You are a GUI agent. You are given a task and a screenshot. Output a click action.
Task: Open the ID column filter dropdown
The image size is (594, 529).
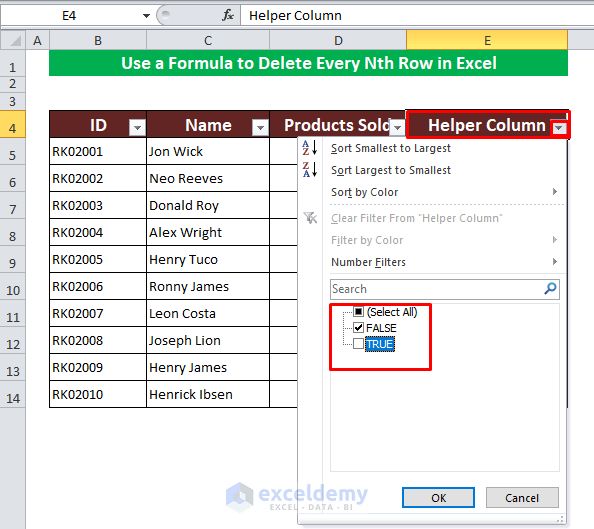pos(137,128)
